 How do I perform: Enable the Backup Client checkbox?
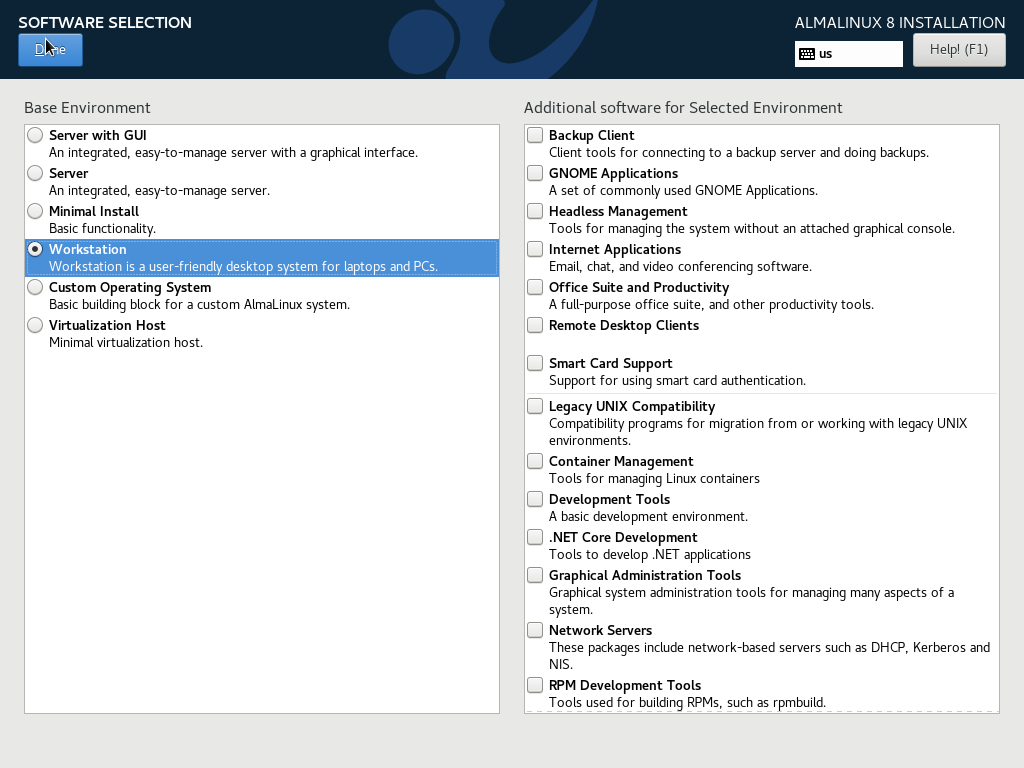(535, 135)
